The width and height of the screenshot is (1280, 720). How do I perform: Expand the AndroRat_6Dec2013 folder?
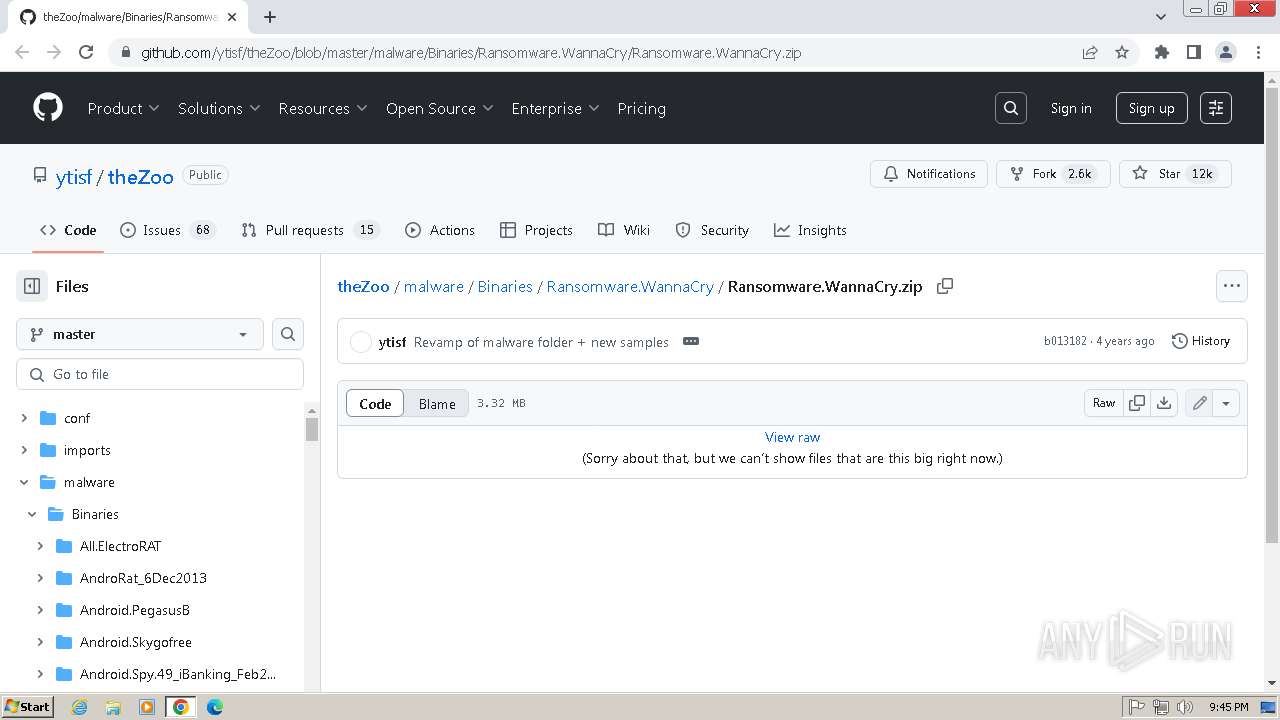pos(40,578)
